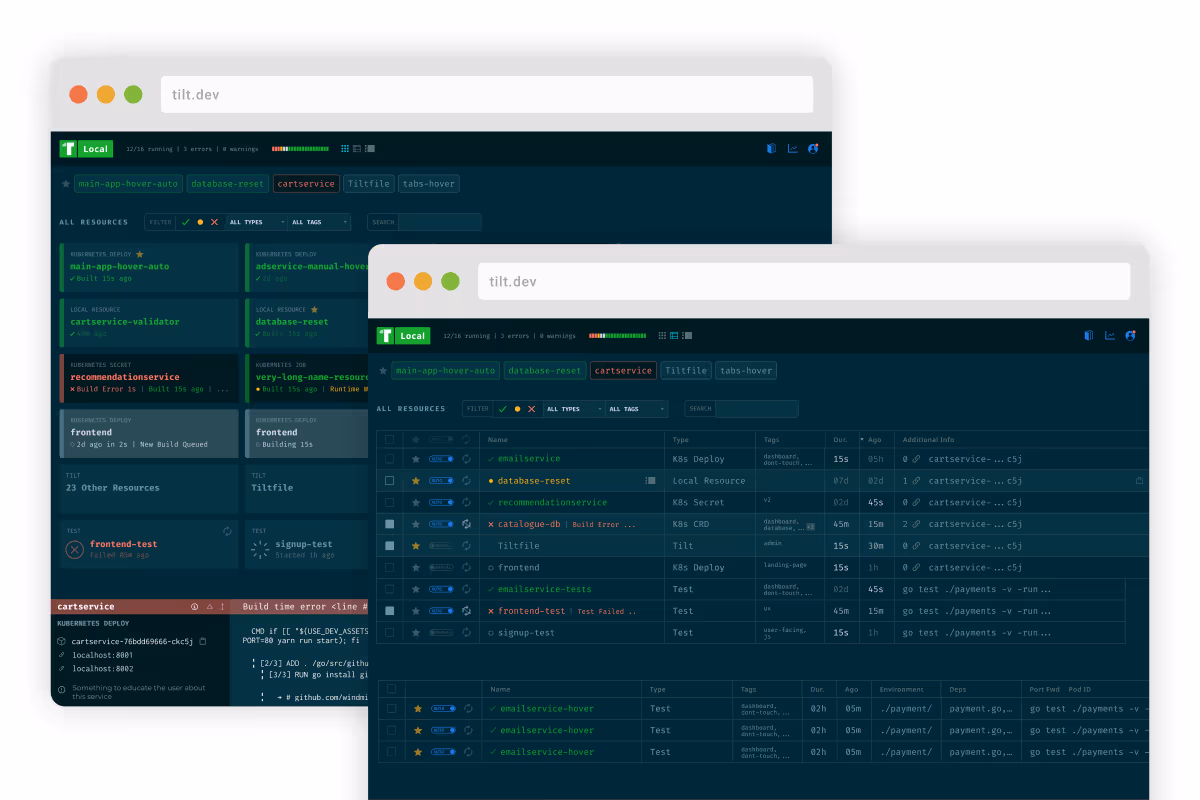Filter by green checkmark status in front window
Viewport: 1200px width, 800px height.
[x=503, y=409]
